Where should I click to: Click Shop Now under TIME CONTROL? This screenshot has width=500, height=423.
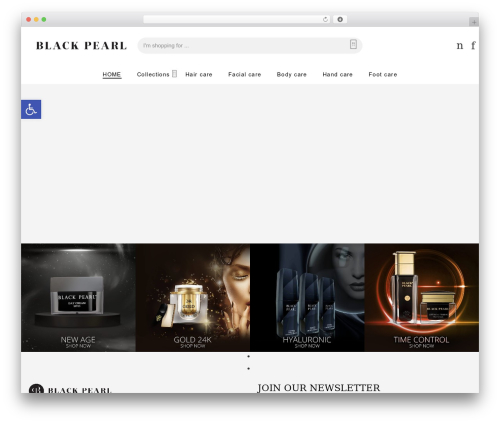(x=421, y=346)
